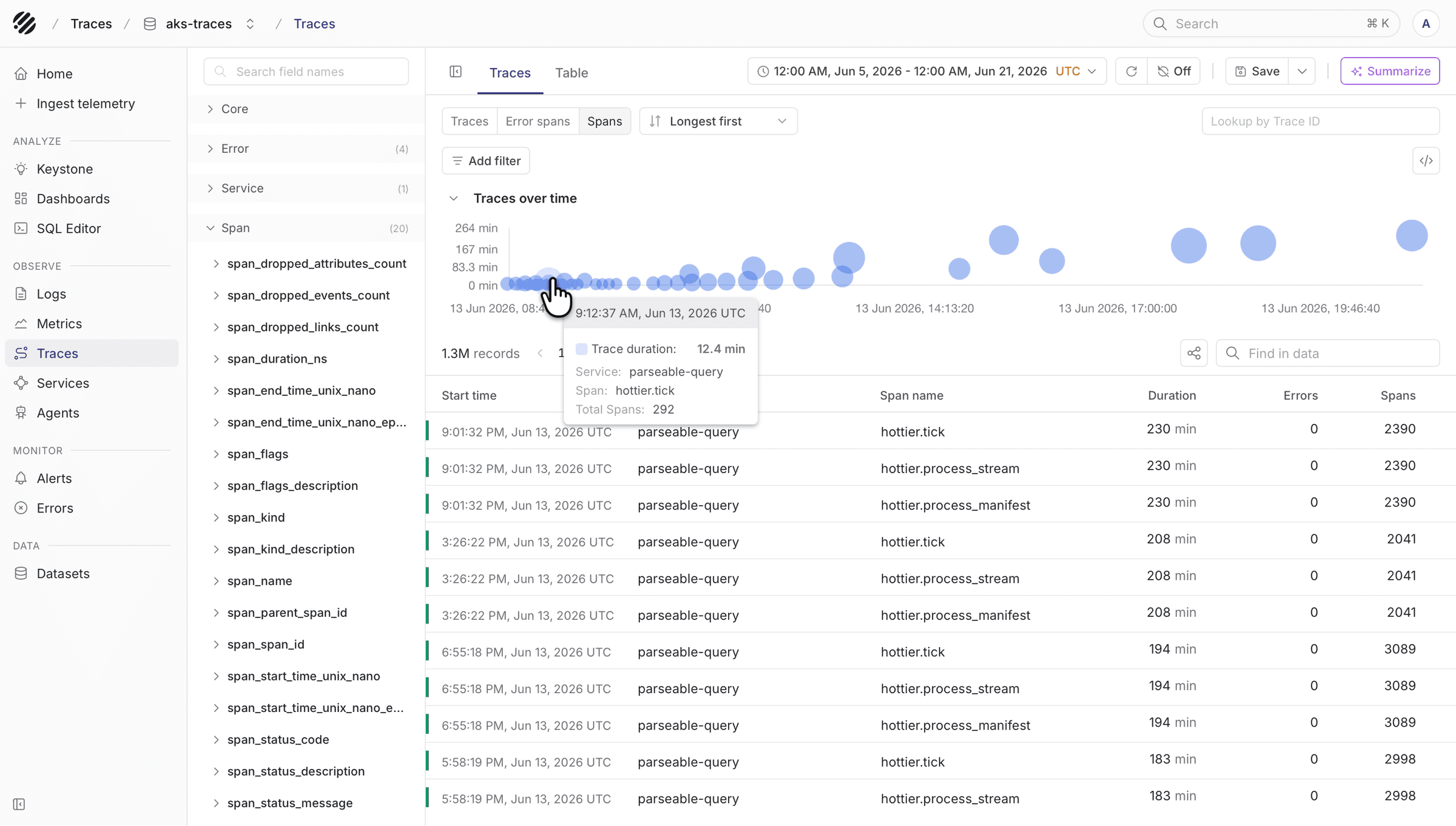The width and height of the screenshot is (1456, 826).
Task: Open the Longest first sort dropdown
Action: [x=718, y=121]
